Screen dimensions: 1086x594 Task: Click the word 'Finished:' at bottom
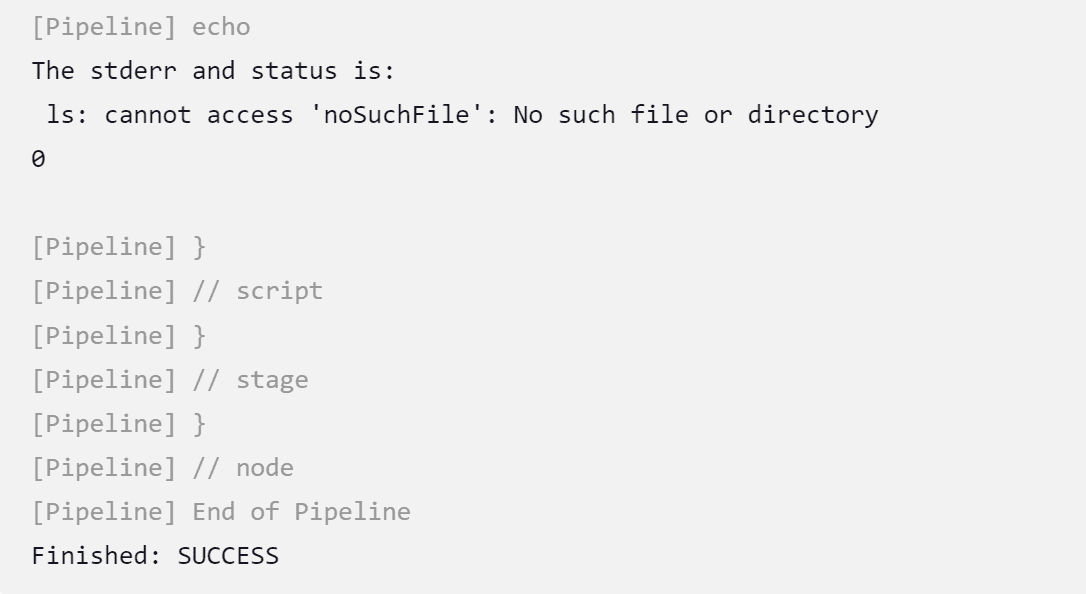pos(97,556)
